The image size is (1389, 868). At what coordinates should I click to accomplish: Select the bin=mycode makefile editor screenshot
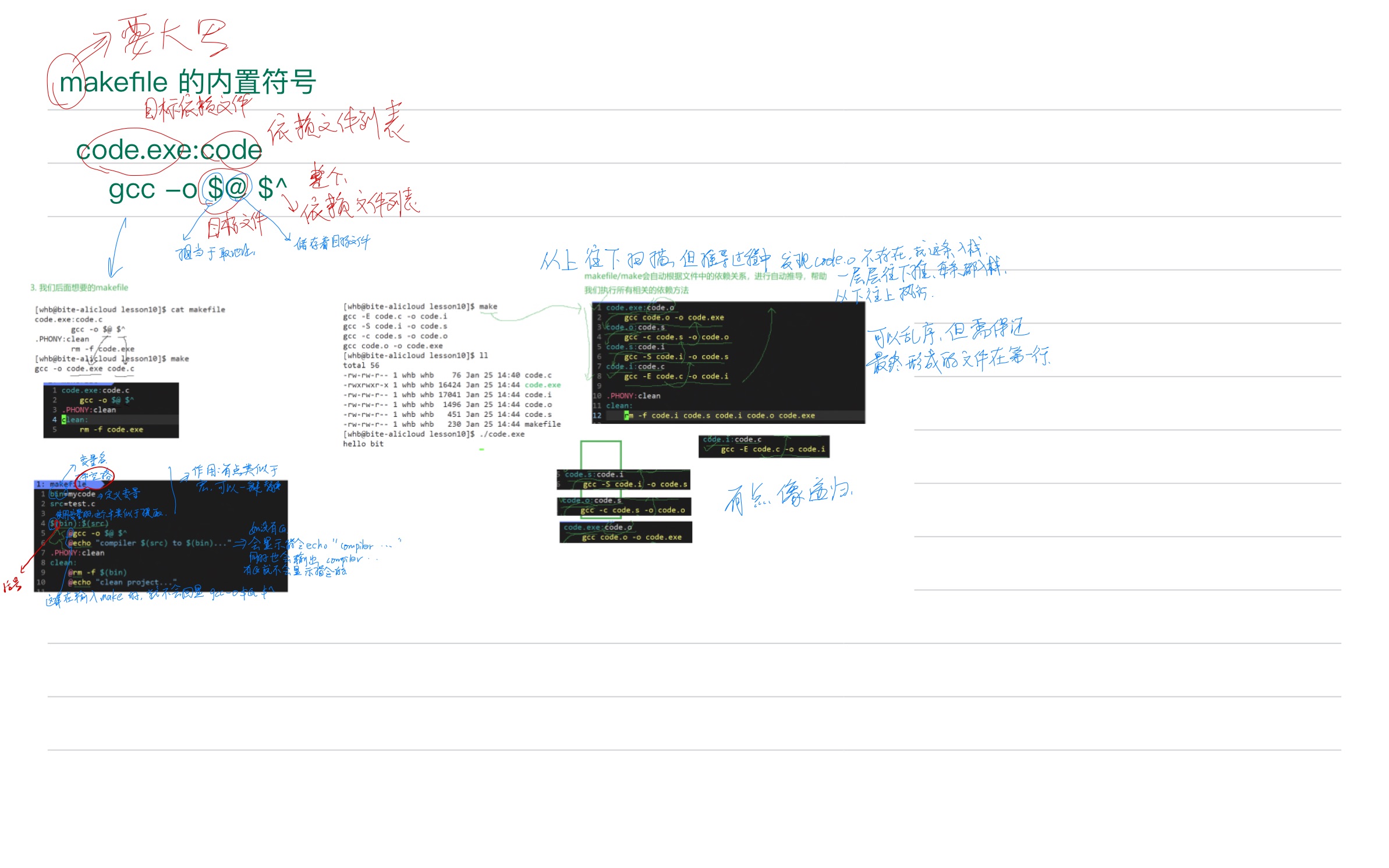[x=161, y=536]
